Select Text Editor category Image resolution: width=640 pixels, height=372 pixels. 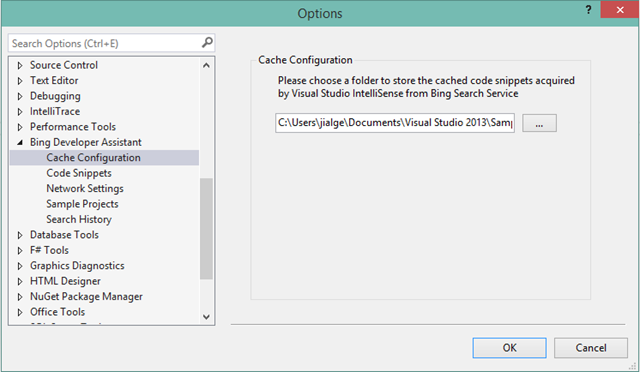(x=54, y=80)
